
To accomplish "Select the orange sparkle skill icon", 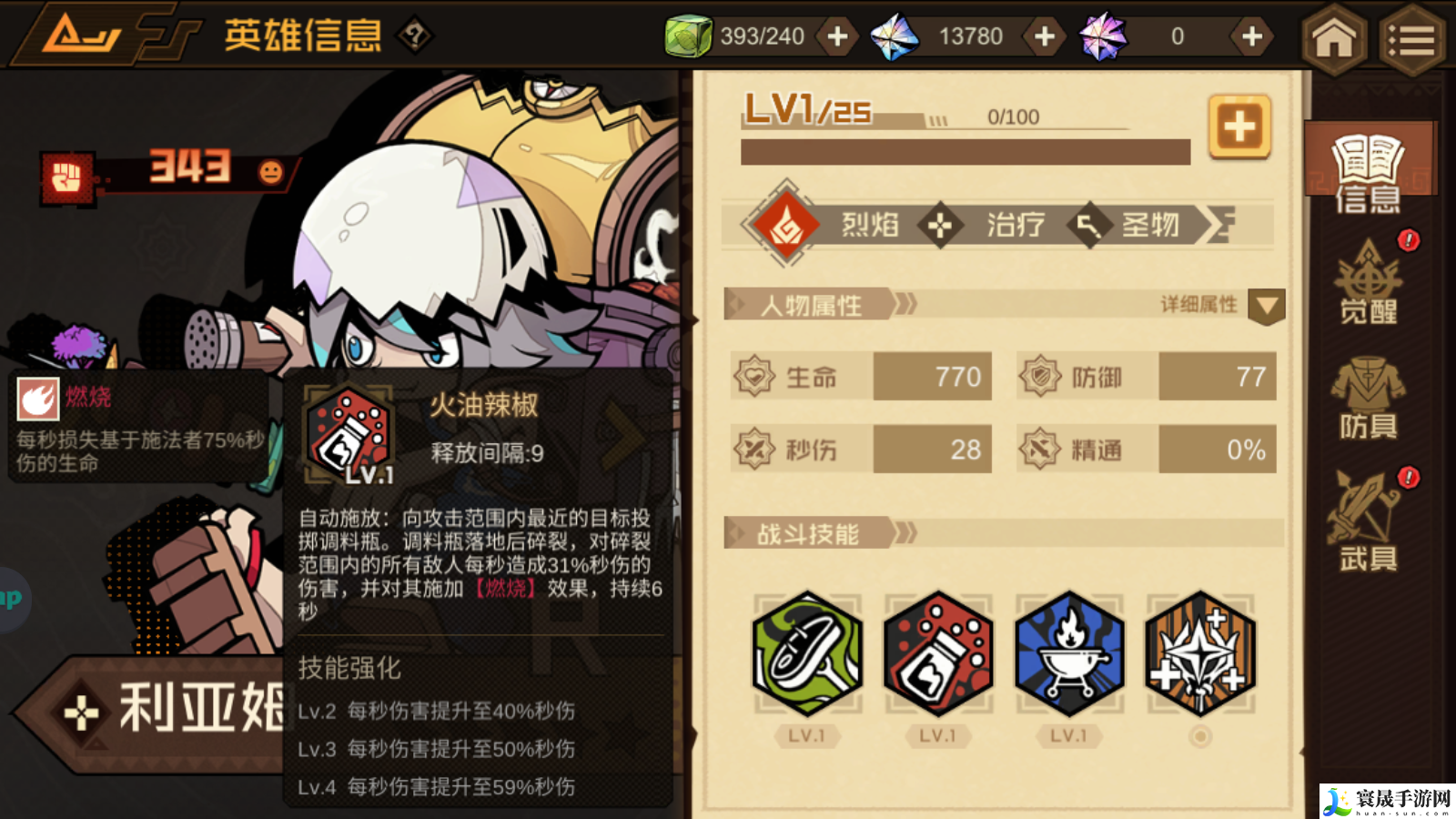I will (1200, 653).
